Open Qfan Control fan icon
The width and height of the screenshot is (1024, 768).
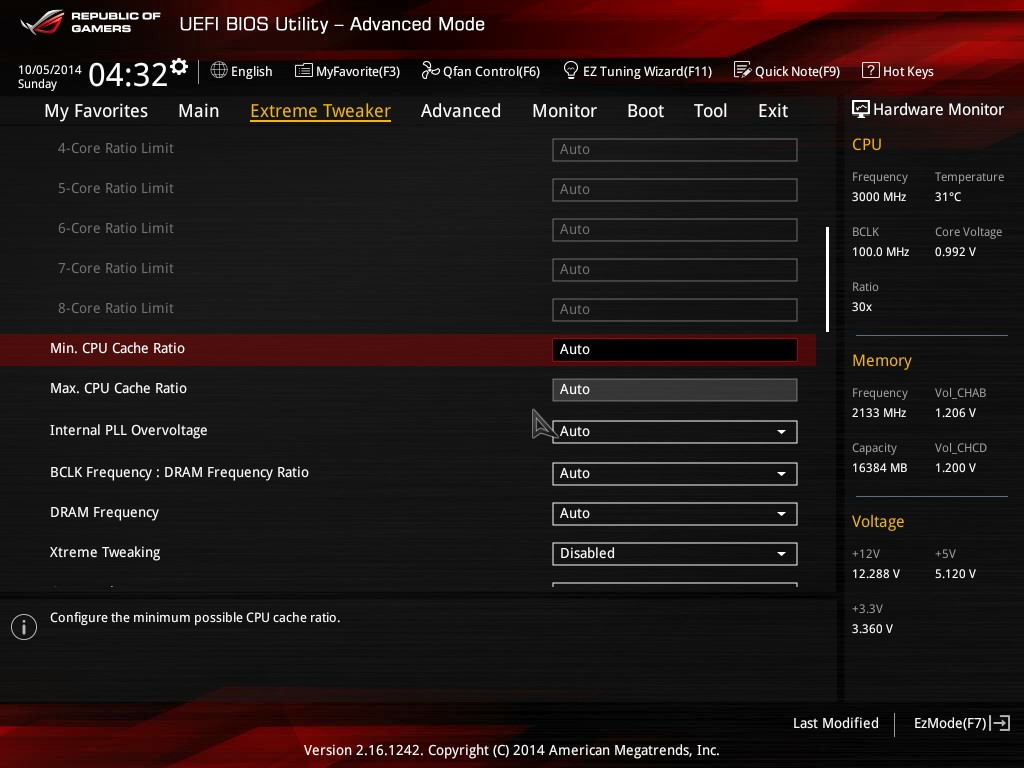pos(430,70)
